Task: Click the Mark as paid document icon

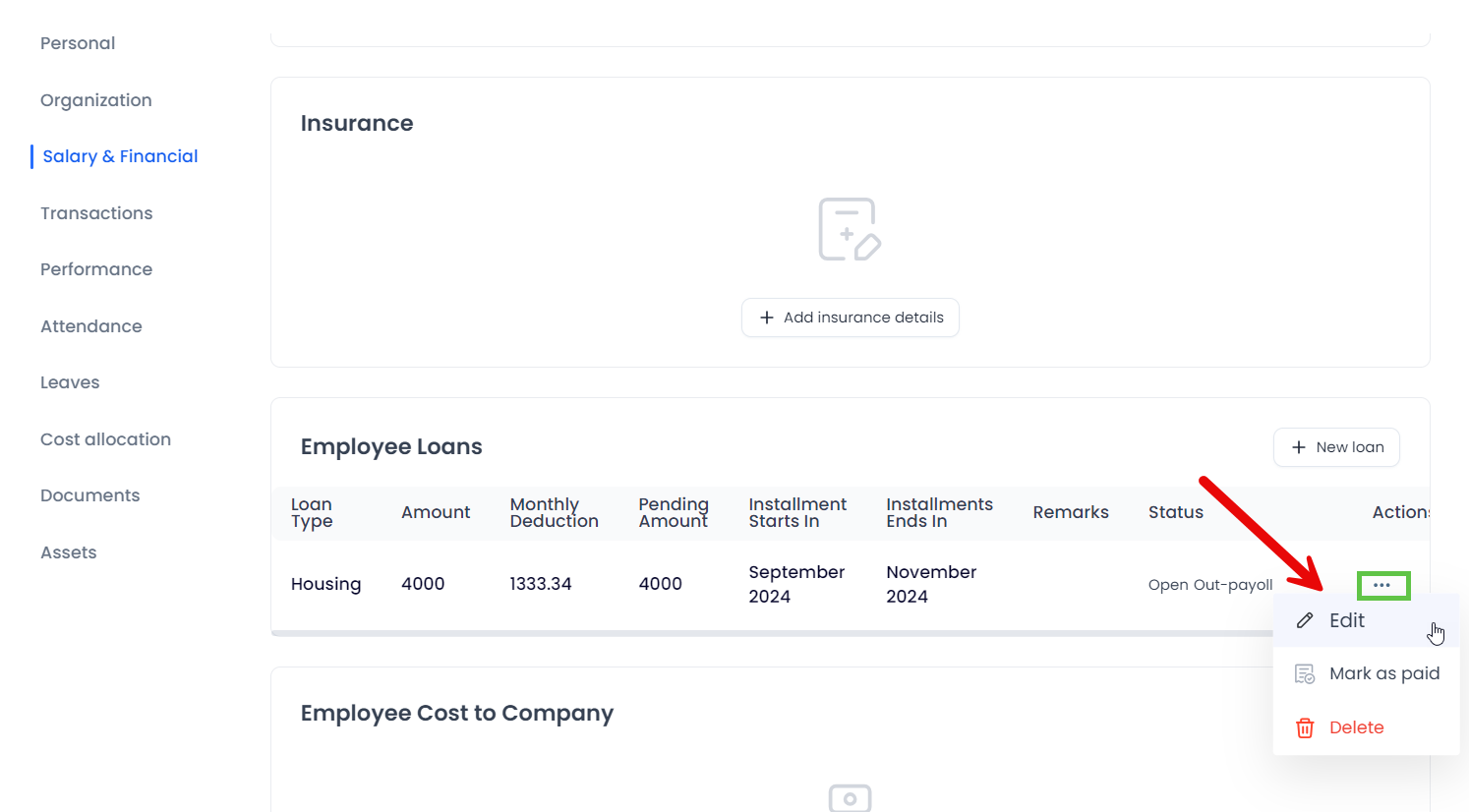Action: (1305, 674)
